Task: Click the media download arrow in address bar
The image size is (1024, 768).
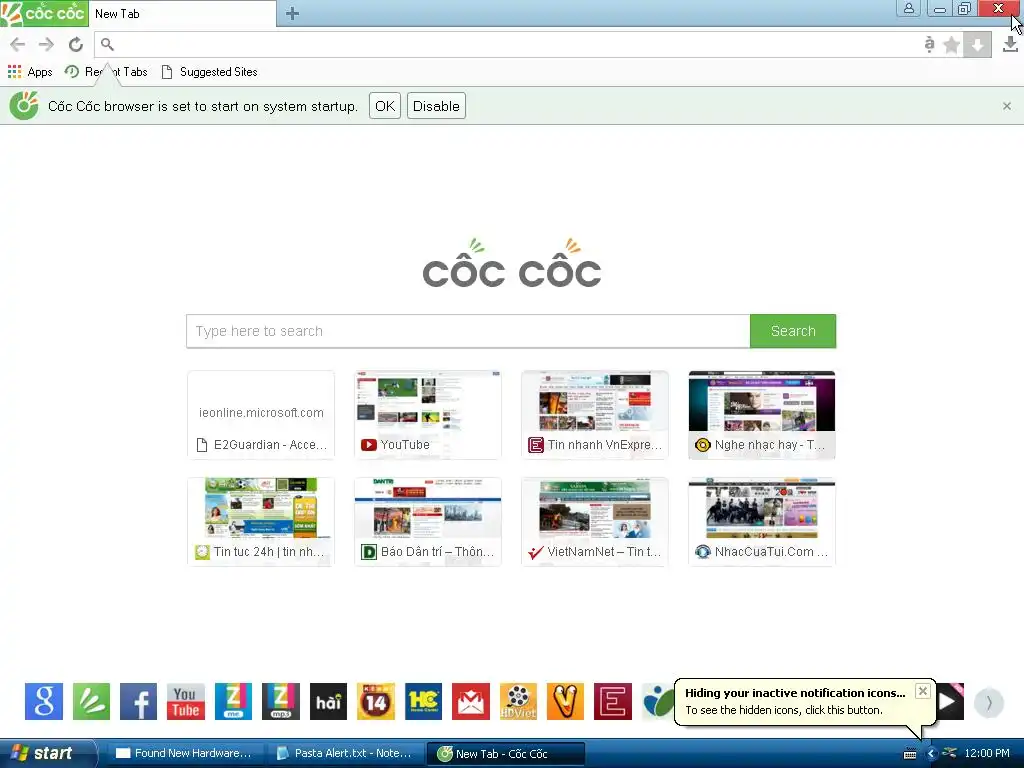Action: point(977,44)
